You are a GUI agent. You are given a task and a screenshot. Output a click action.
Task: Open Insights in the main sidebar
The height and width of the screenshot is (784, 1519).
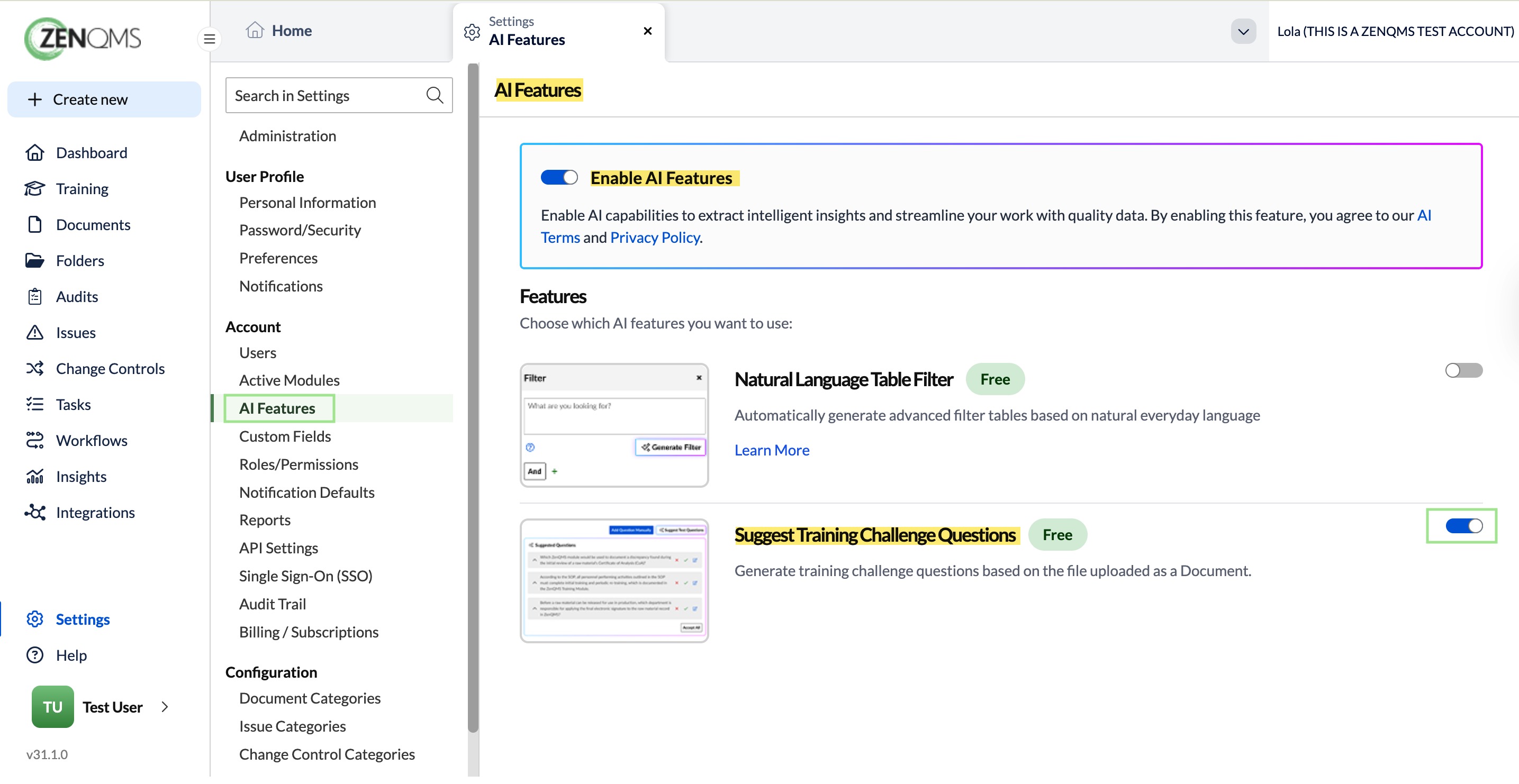tap(82, 477)
